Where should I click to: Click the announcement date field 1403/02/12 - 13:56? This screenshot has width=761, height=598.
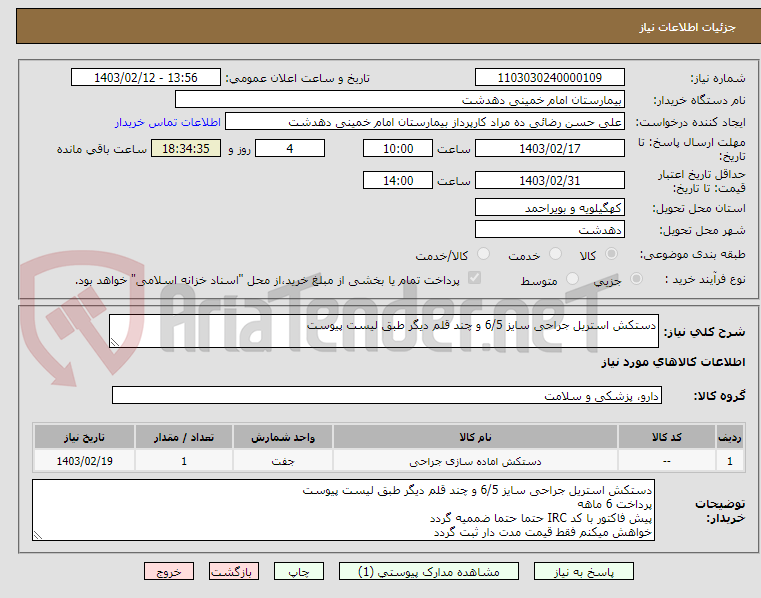point(146,78)
